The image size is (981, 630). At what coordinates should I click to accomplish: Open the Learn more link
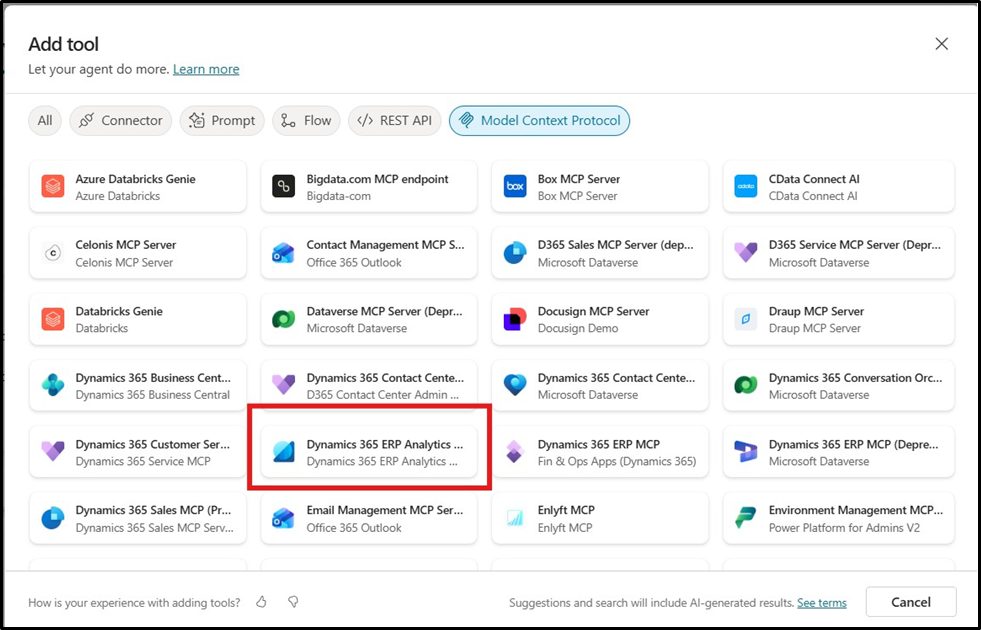click(206, 69)
